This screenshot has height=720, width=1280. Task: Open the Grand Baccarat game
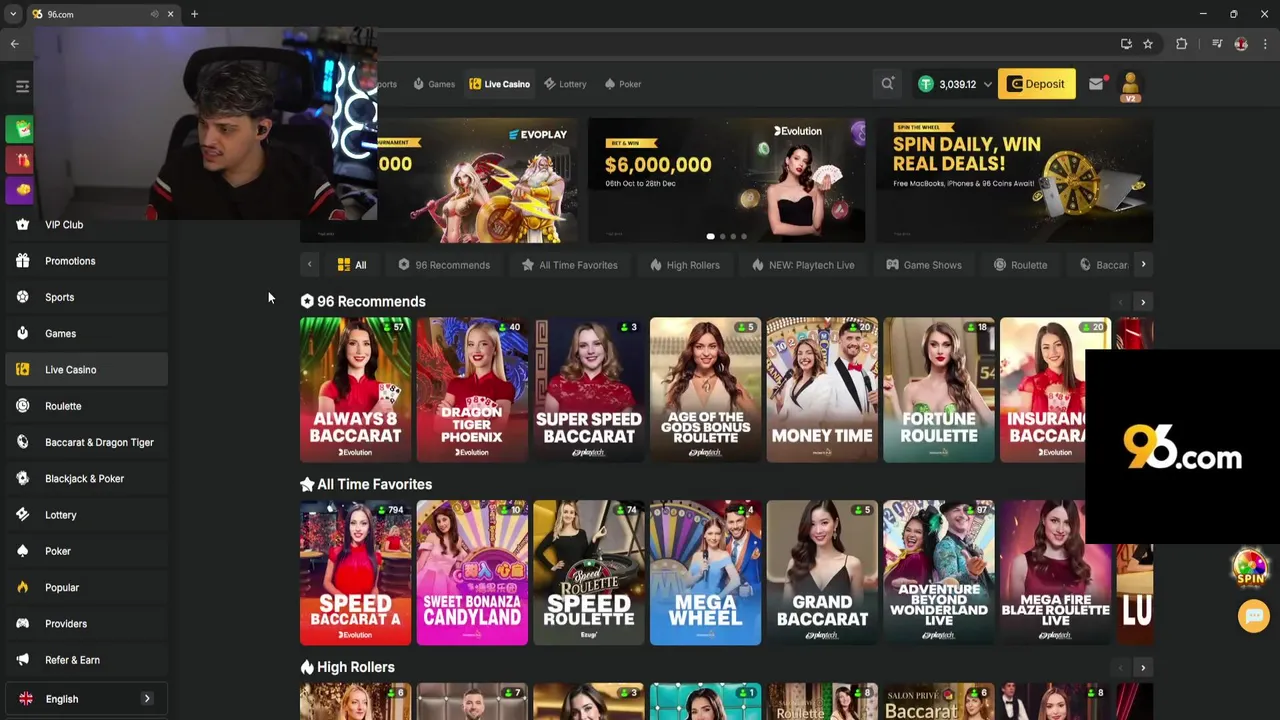[x=822, y=573]
